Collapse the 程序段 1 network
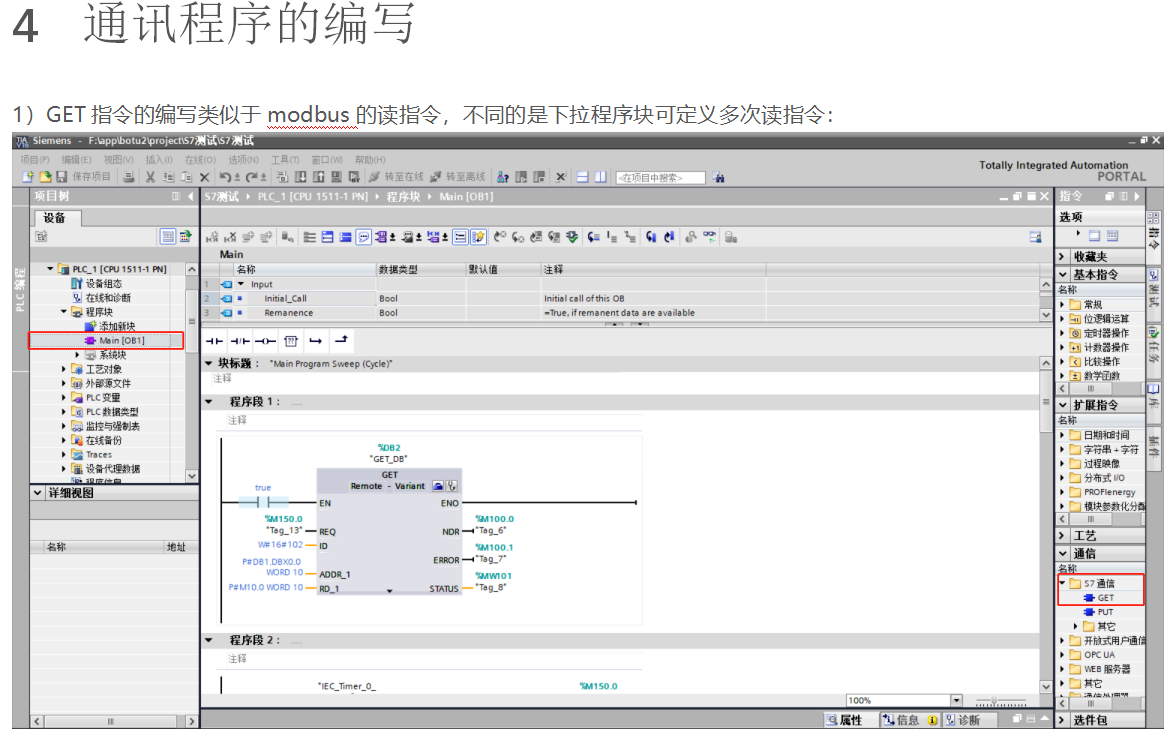Screen dimensions: 1174x736 pos(209,401)
